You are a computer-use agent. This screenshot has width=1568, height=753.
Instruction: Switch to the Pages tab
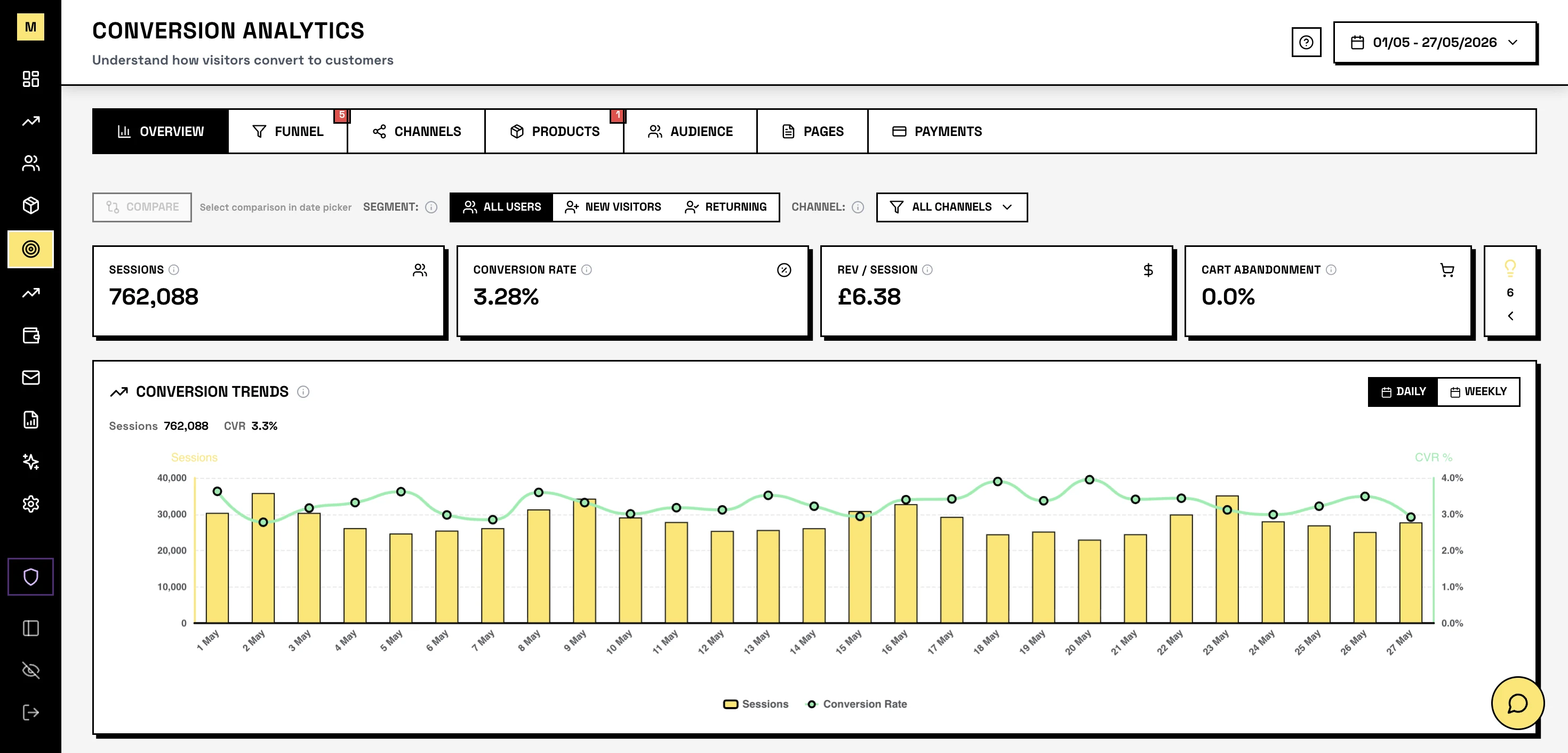(x=813, y=132)
